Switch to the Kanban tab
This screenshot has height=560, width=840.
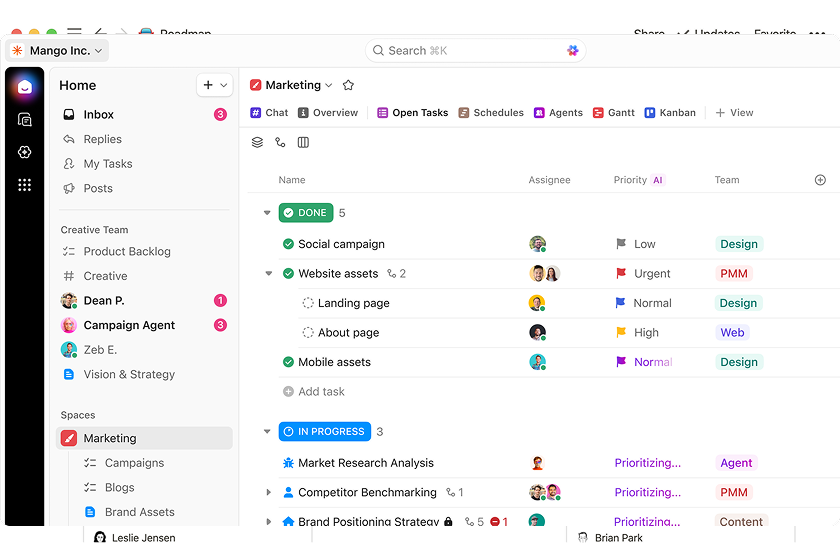(670, 113)
